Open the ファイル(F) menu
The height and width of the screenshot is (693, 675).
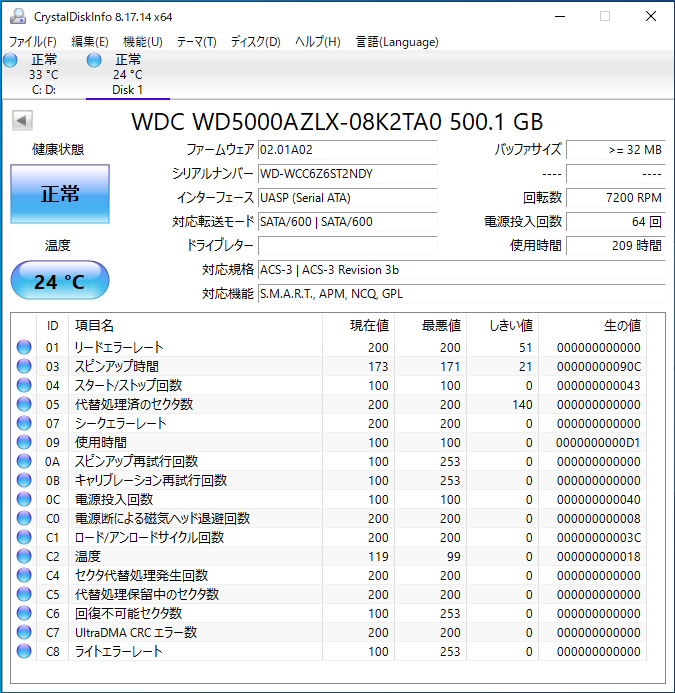(33, 42)
